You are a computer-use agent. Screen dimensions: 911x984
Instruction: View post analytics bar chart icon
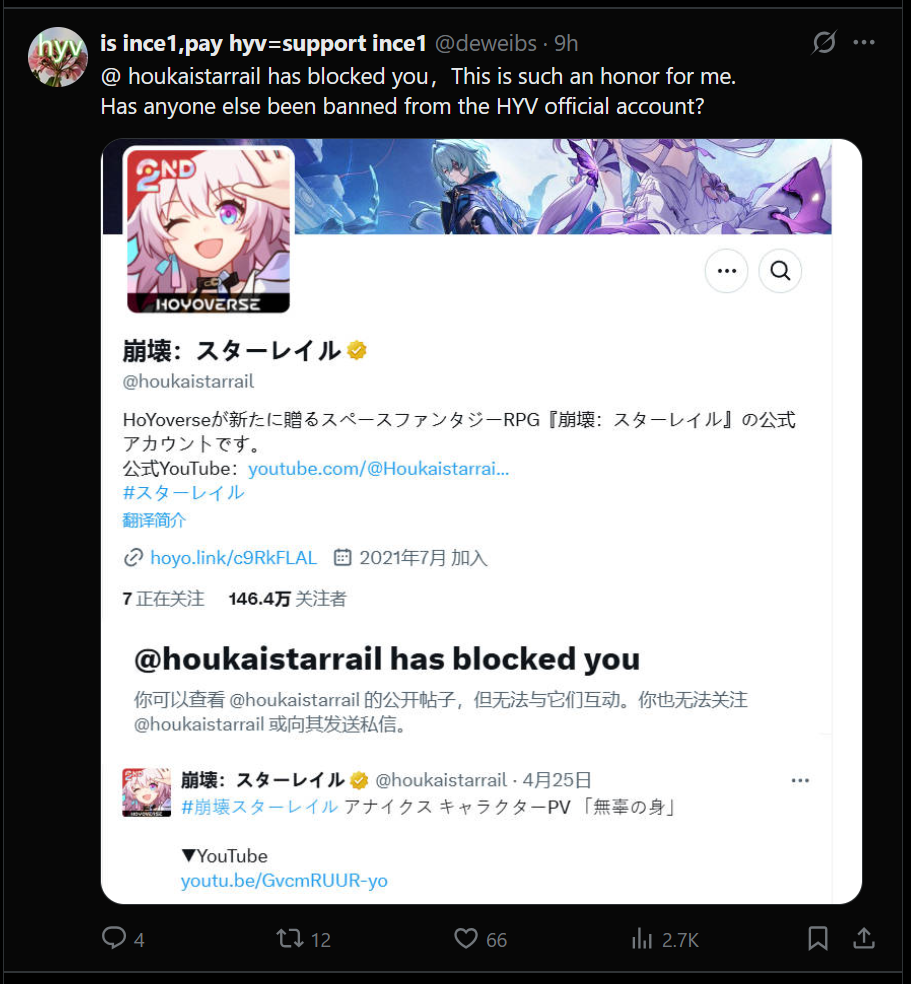pyautogui.click(x=642, y=939)
